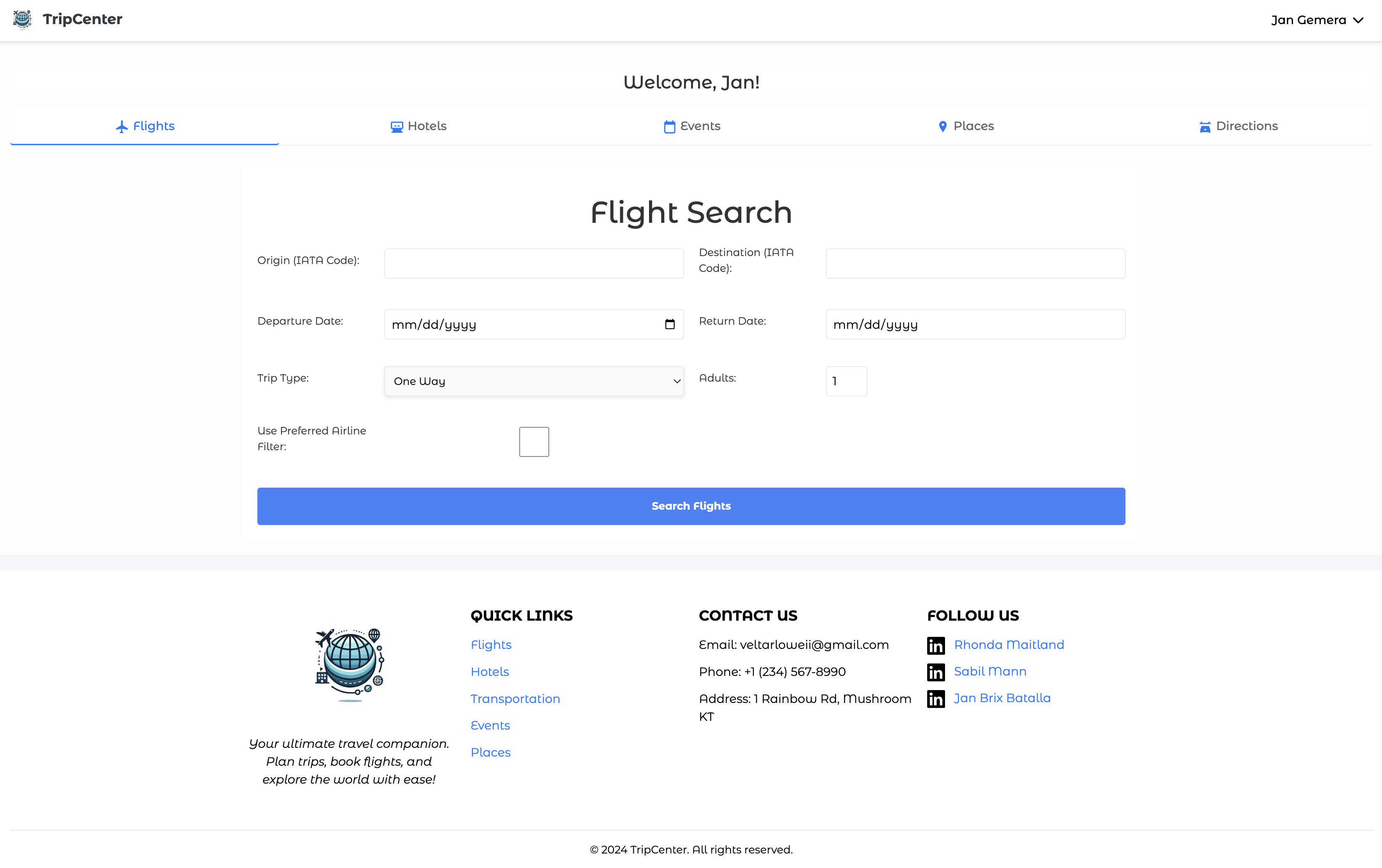Click the Origin IATA Code input field
This screenshot has width=1382, height=868.
tap(533, 263)
